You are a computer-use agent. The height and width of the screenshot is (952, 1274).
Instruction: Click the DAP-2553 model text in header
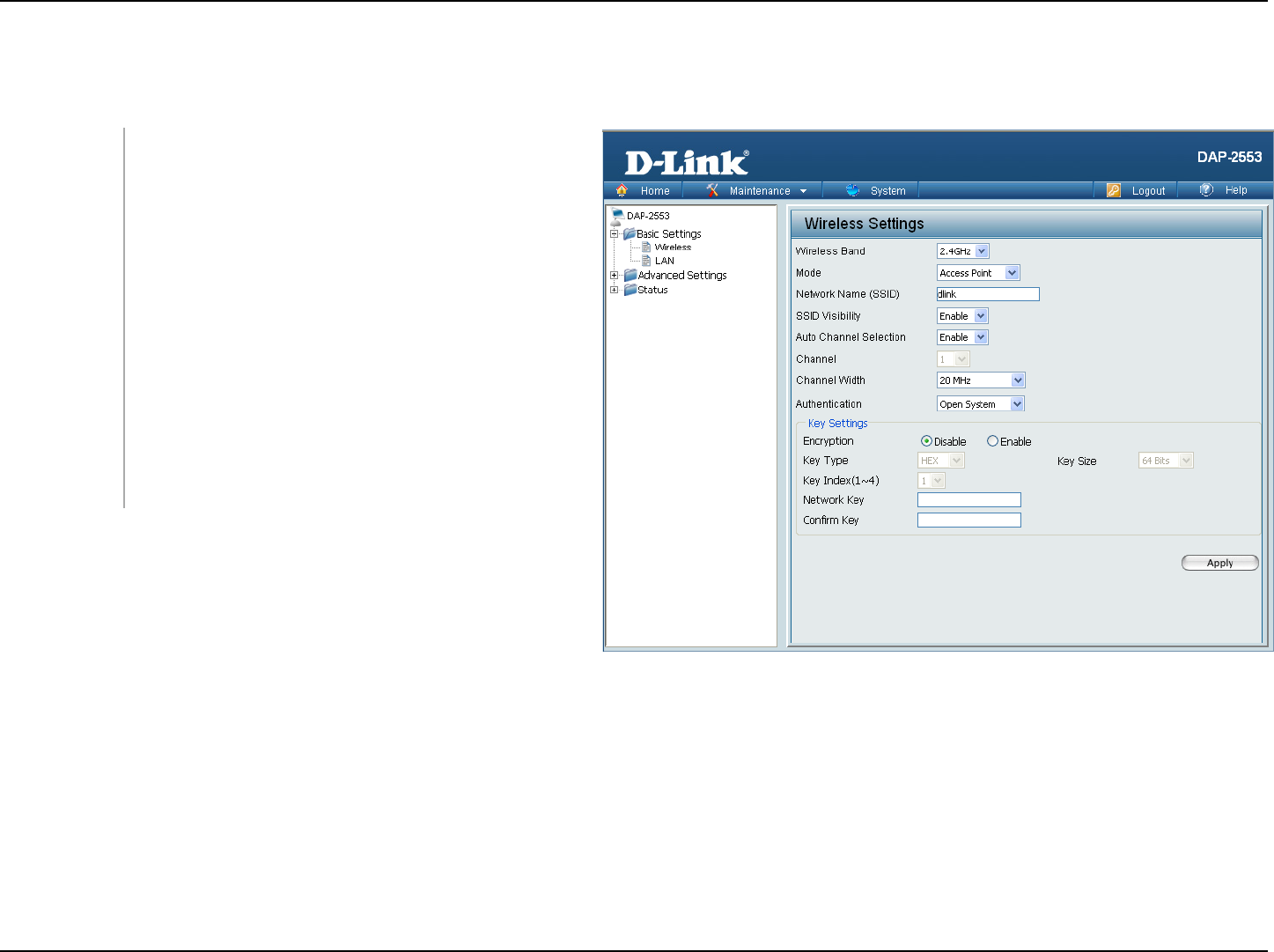1229,157
